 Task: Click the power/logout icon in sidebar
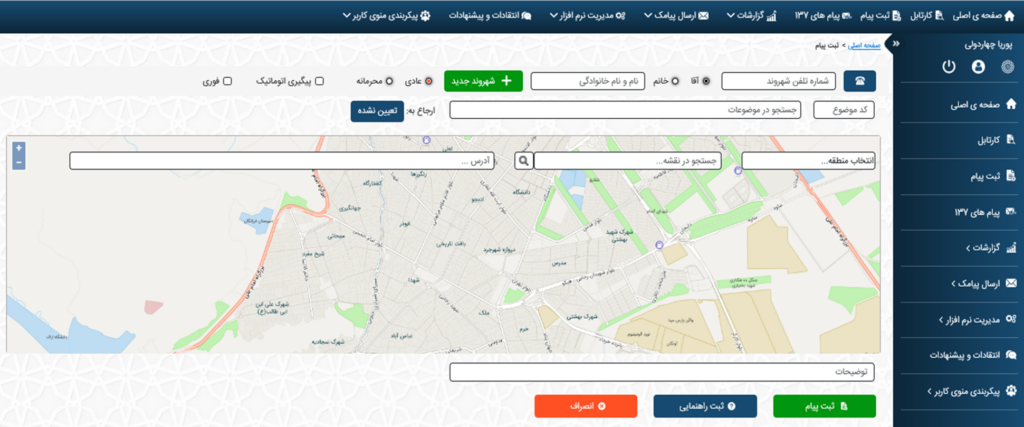949,67
